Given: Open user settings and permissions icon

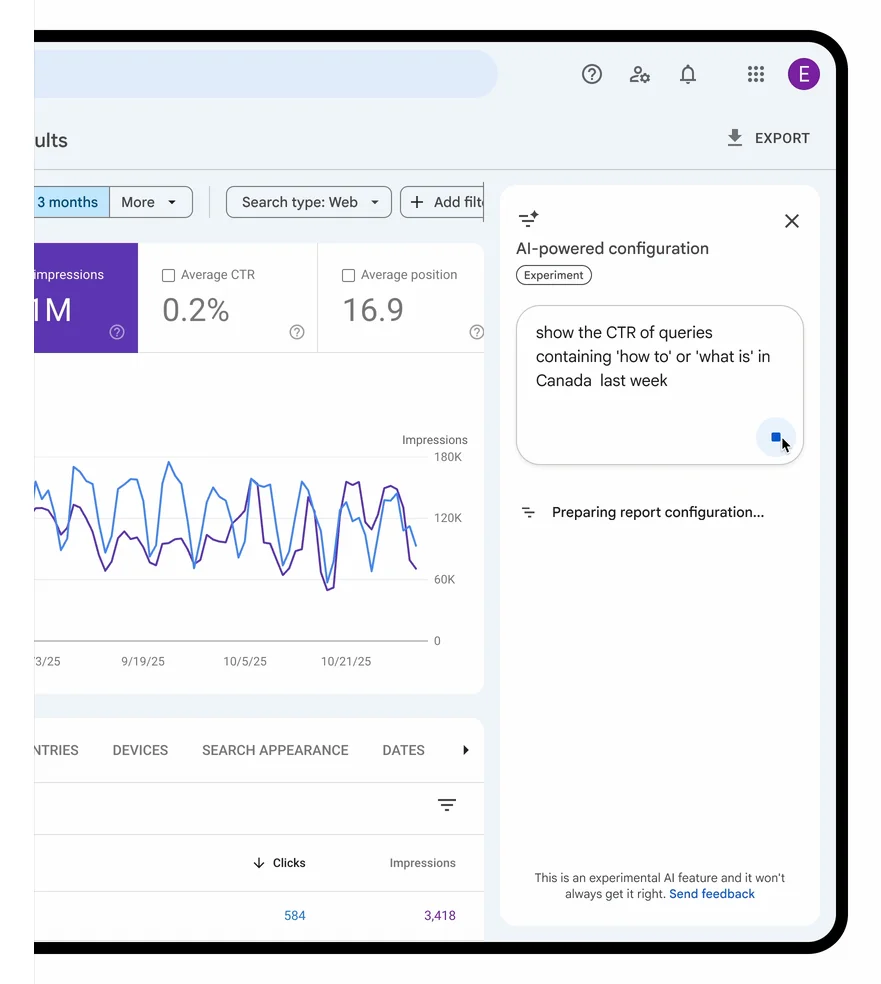Looking at the screenshot, I should 640,74.
